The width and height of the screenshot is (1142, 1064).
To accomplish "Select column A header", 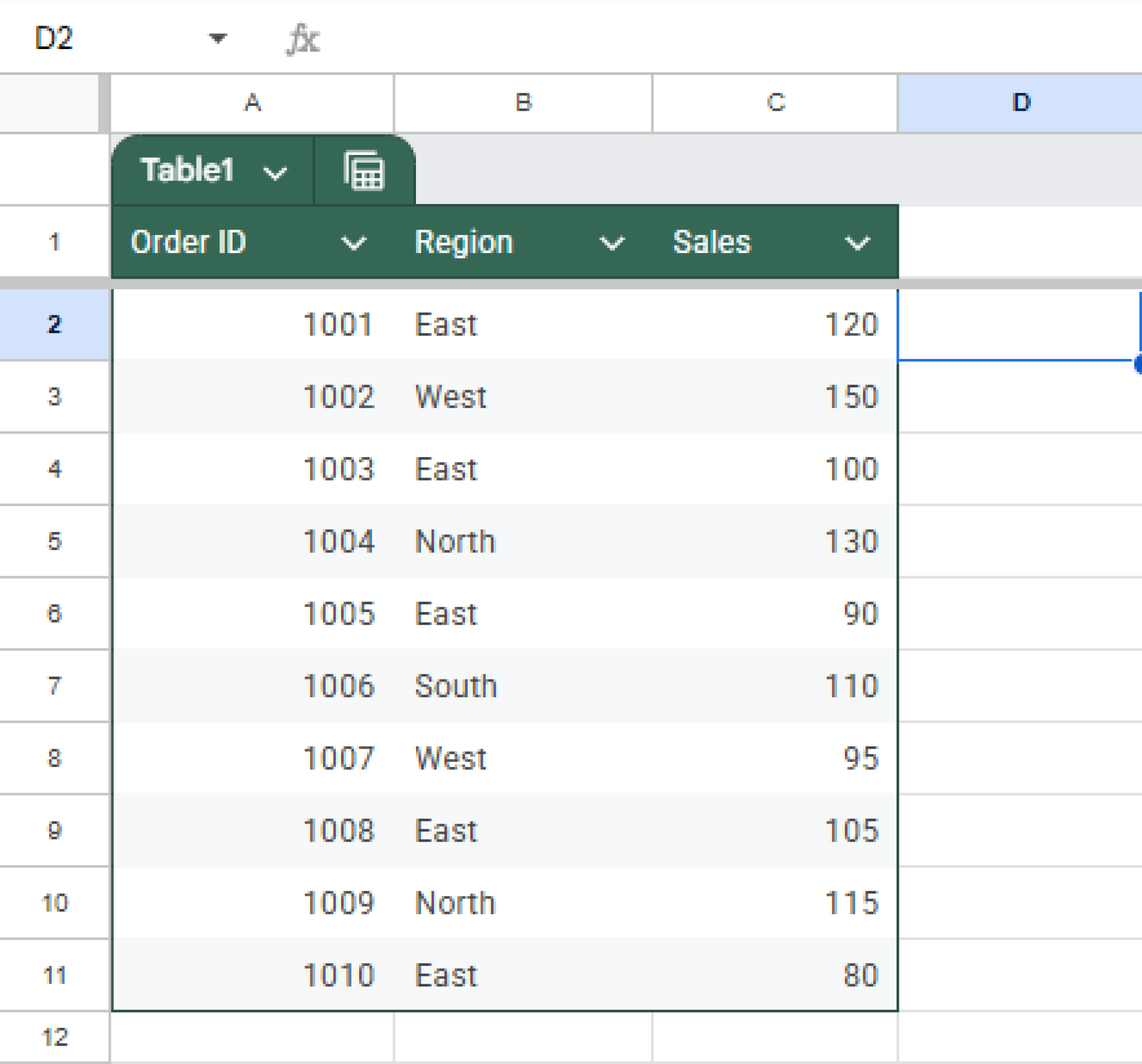I will click(x=252, y=103).
